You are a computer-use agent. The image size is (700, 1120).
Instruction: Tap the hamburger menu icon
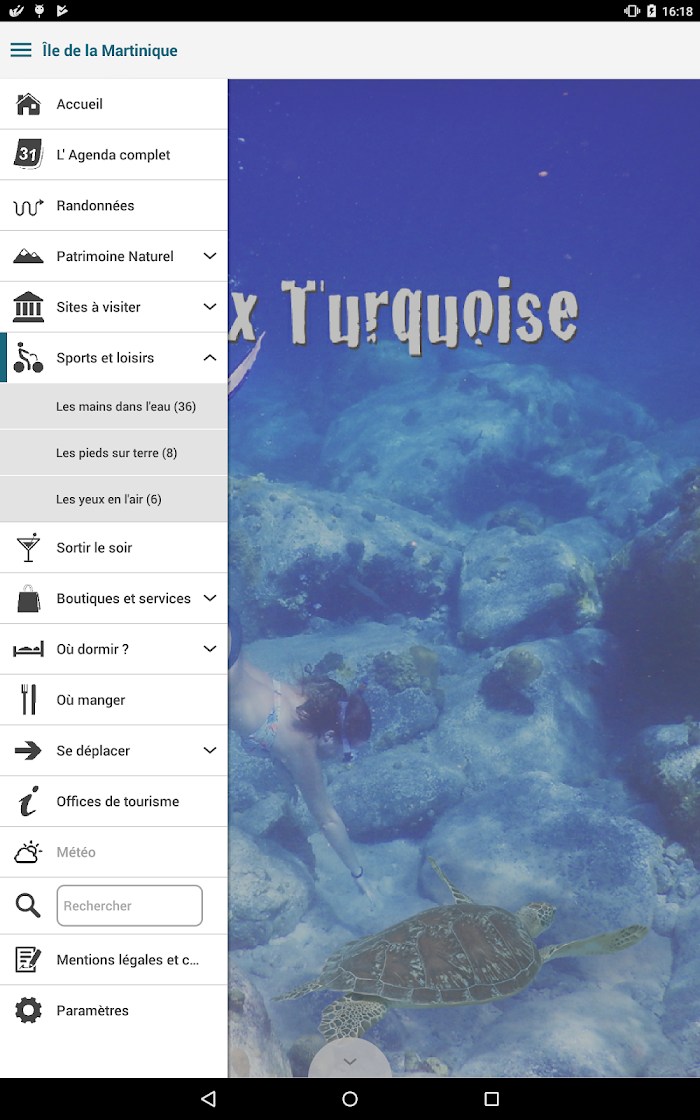pos(21,50)
